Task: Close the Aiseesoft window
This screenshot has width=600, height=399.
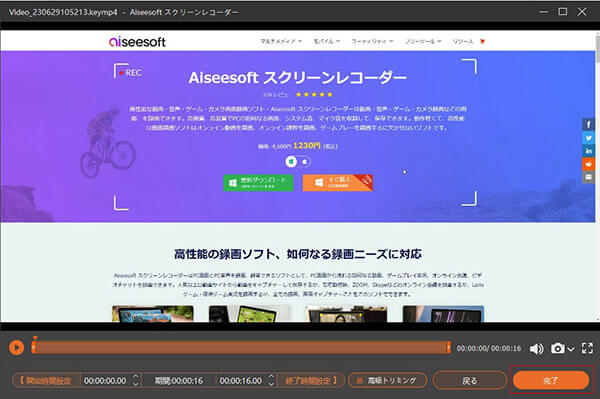Action: (582, 12)
